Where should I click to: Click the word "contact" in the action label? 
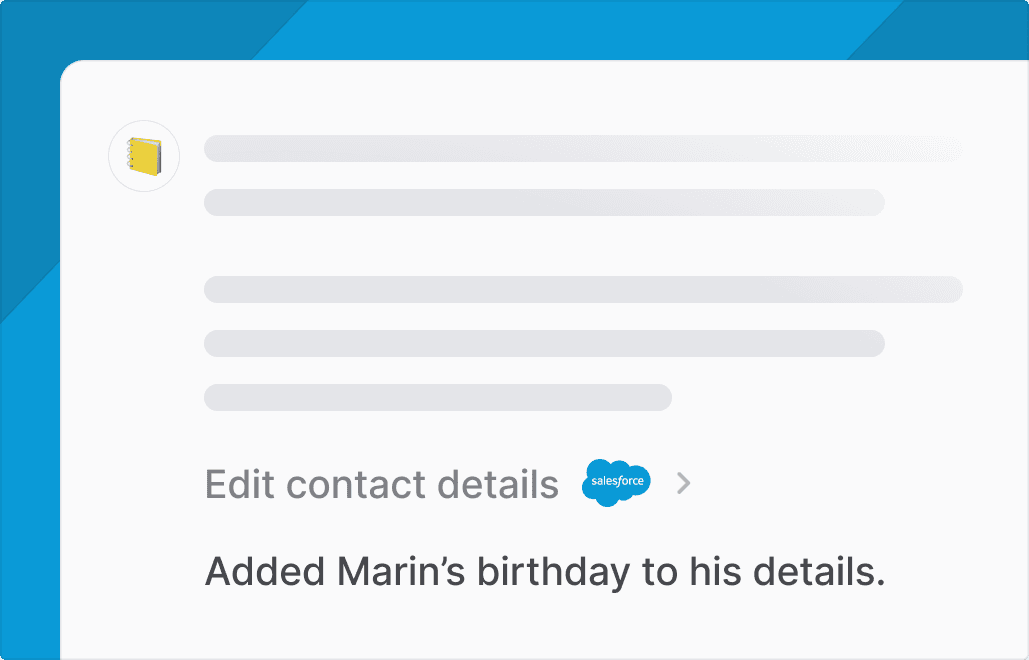[x=350, y=484]
